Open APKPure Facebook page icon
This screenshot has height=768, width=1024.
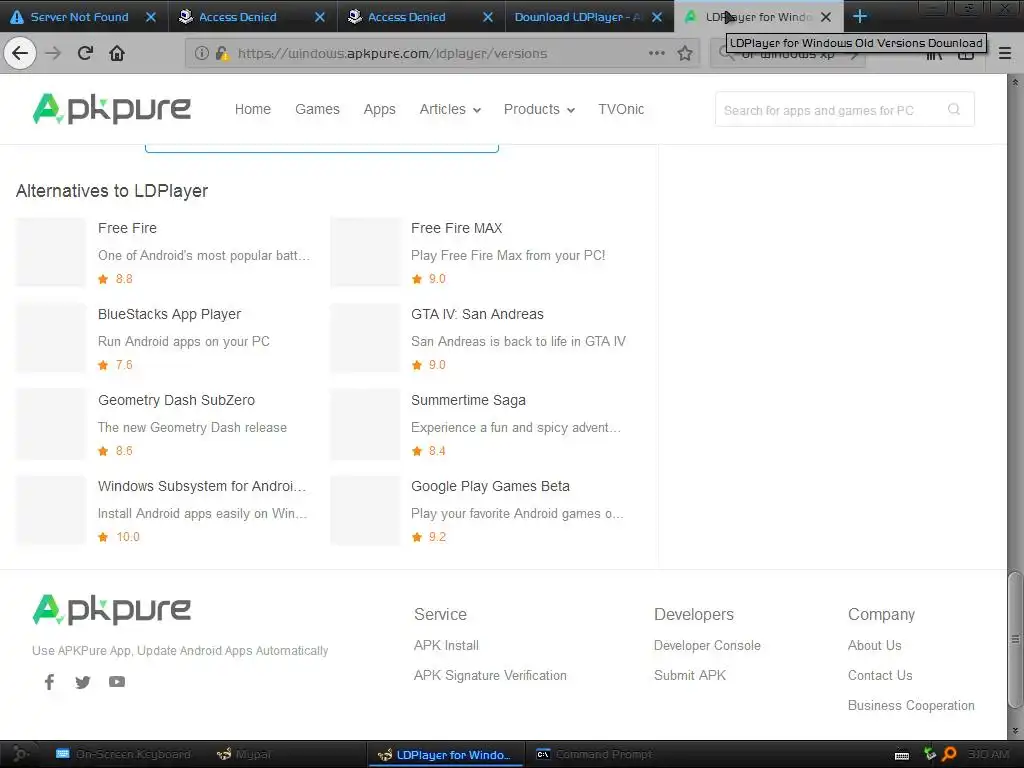(49, 682)
